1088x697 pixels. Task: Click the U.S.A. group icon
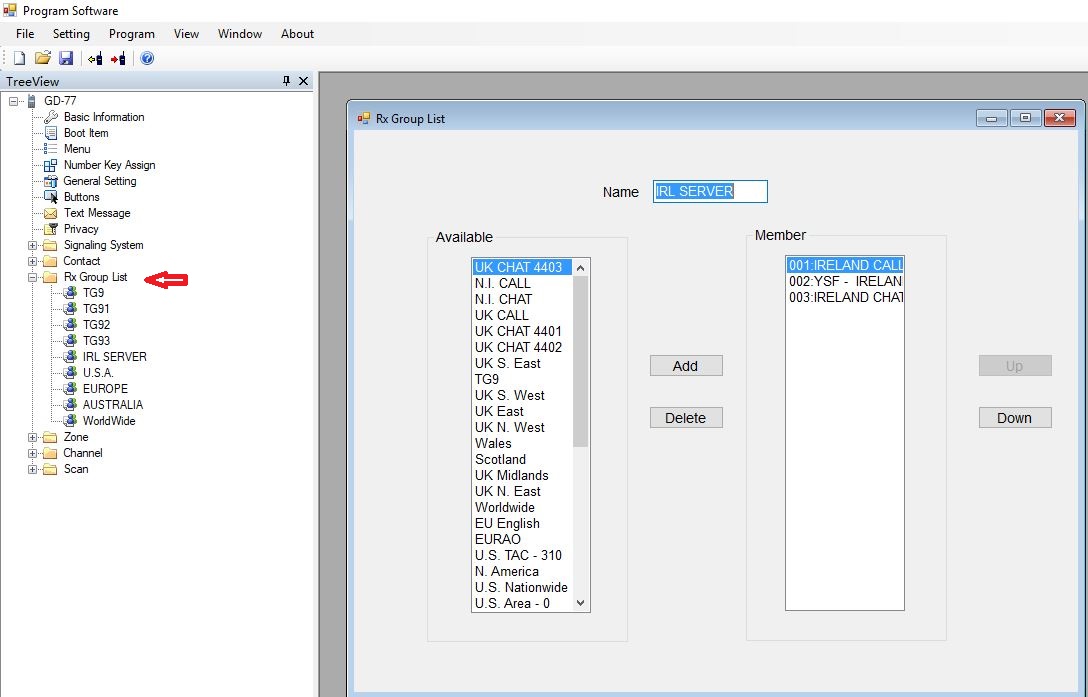tap(70, 373)
